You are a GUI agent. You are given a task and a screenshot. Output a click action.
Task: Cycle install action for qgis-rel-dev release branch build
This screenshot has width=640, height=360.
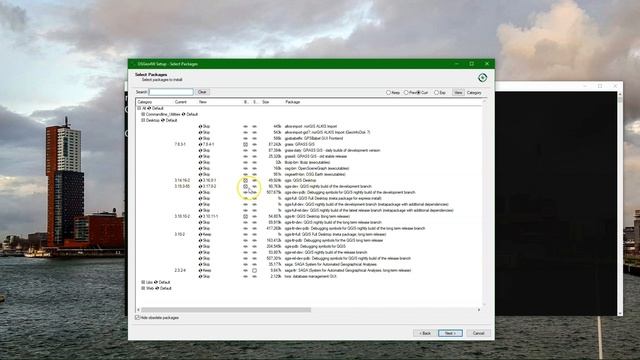[200, 252]
